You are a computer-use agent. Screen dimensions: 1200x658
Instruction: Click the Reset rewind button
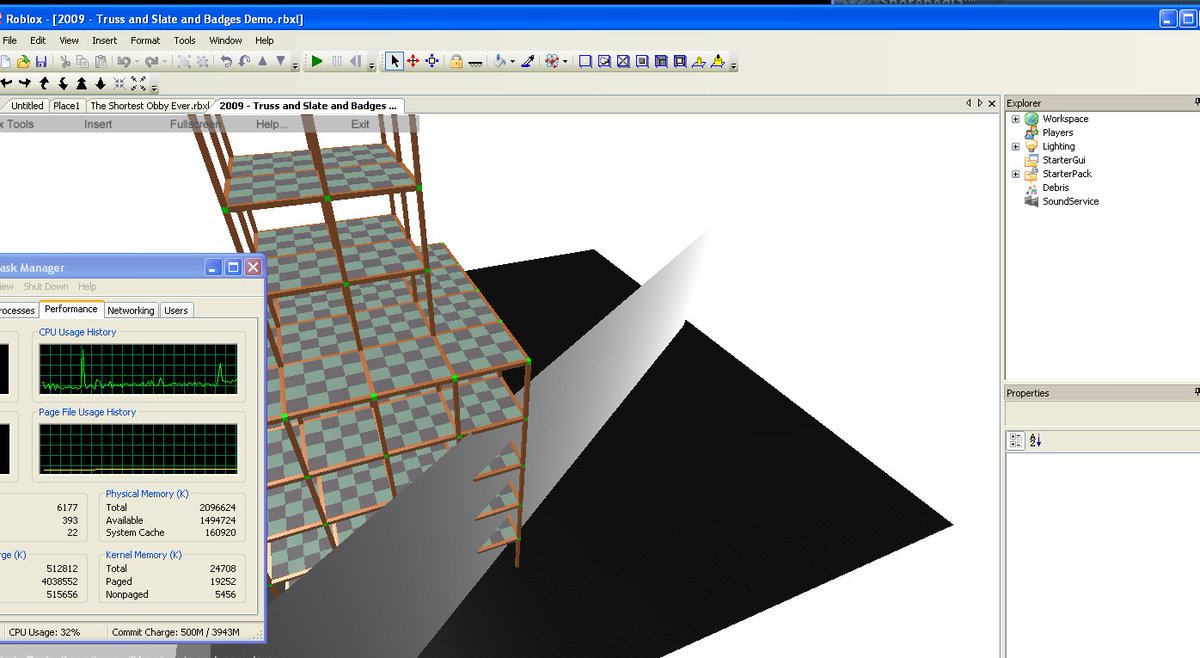pyautogui.click(x=355, y=61)
